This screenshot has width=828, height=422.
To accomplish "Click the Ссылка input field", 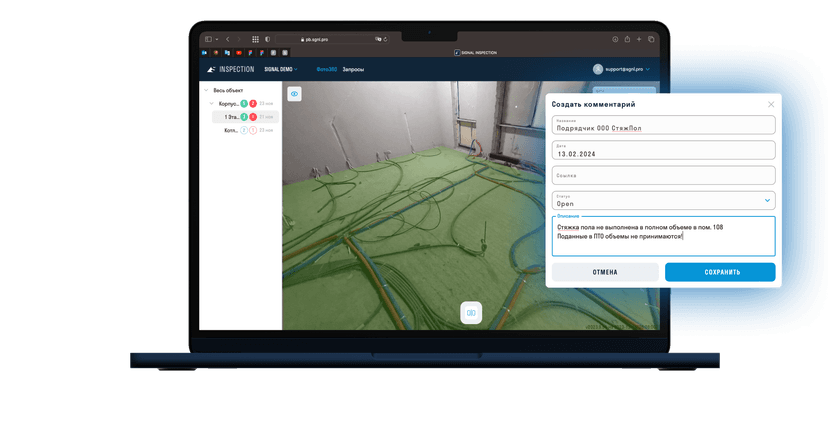I will tap(663, 175).
